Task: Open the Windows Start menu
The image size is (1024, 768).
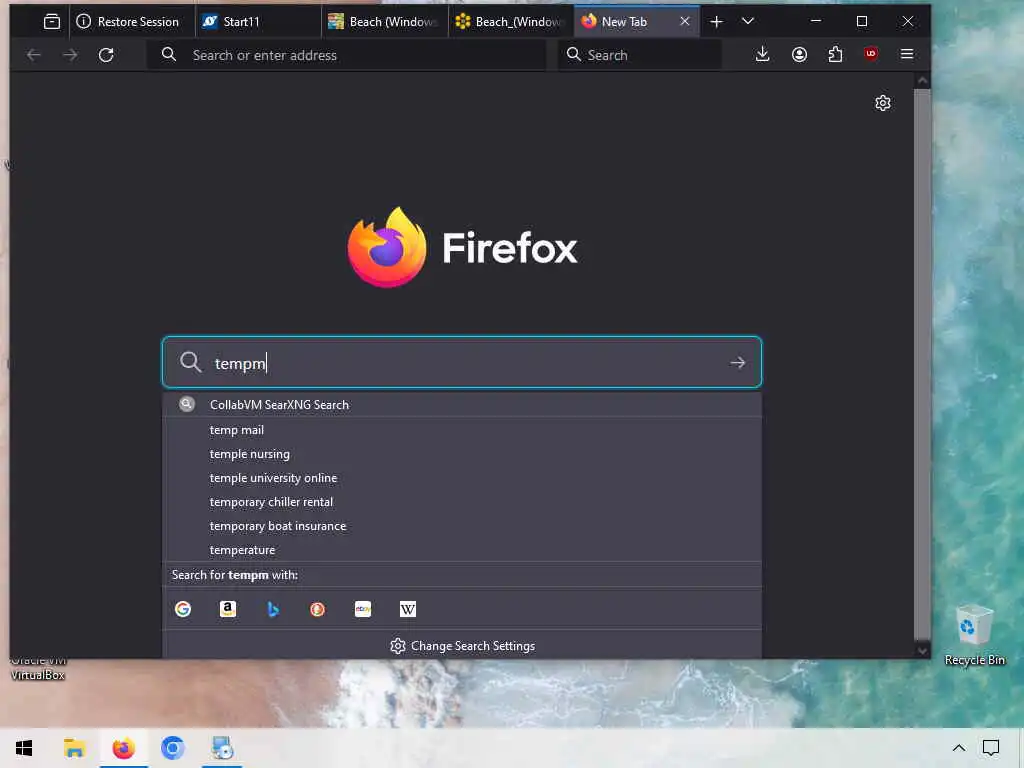Action: pos(24,748)
